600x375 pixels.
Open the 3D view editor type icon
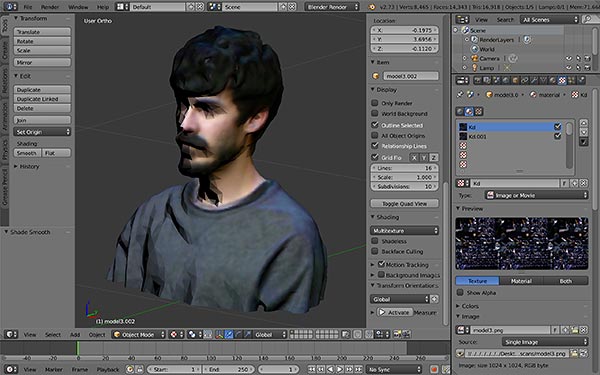(x=10, y=334)
